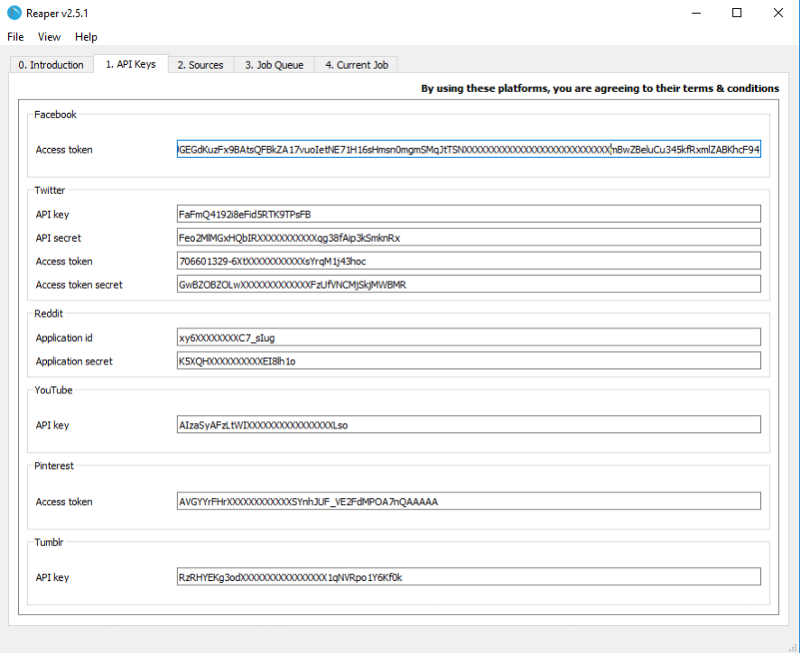Click the Tumblr group label
The image size is (800, 653).
pos(48,542)
